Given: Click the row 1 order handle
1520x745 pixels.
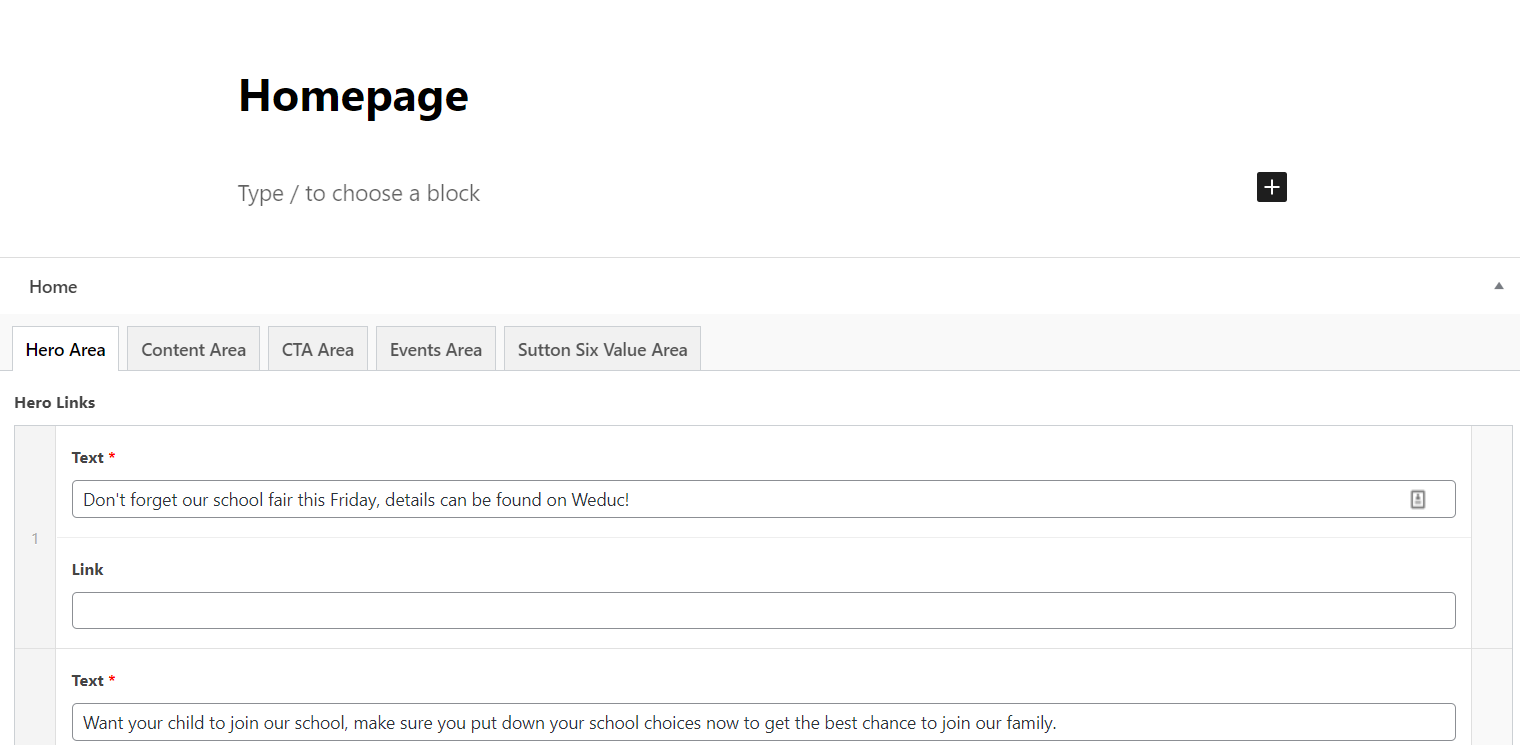Looking at the screenshot, I should 35,538.
